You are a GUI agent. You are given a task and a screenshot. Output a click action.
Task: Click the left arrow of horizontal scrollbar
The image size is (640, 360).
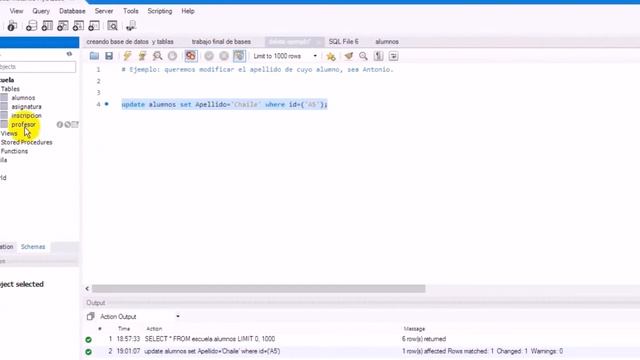(x=87, y=289)
